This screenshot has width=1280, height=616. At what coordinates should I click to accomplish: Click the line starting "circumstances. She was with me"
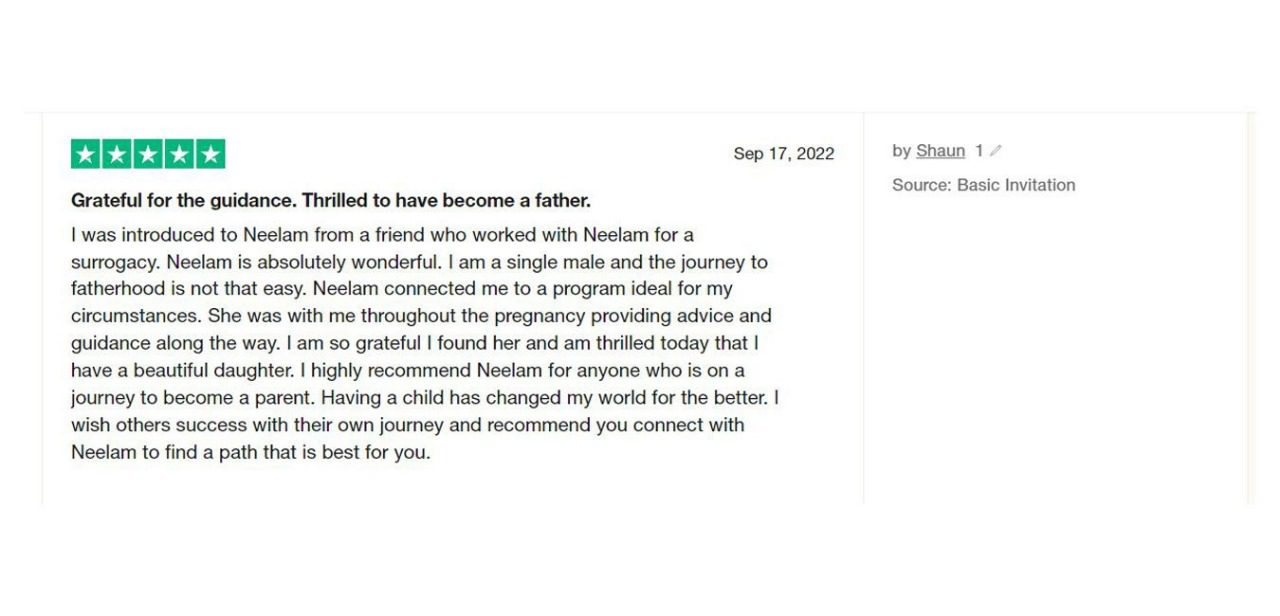[x=421, y=316]
